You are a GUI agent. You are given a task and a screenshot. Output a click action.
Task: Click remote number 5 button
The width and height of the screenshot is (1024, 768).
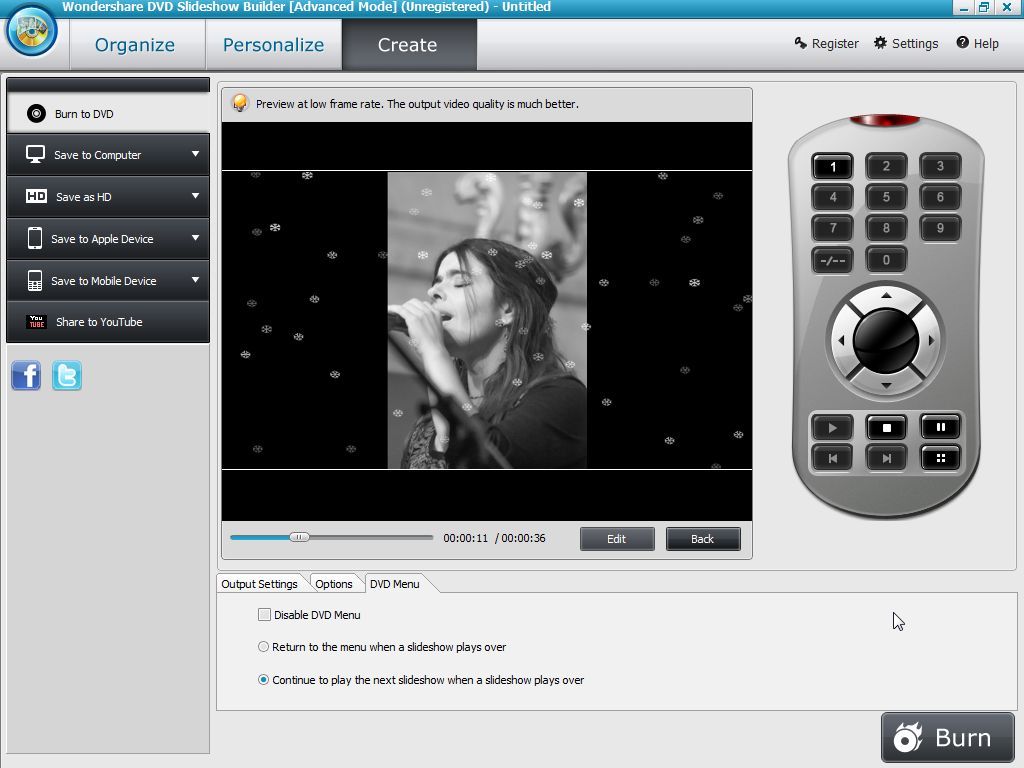[x=886, y=197]
